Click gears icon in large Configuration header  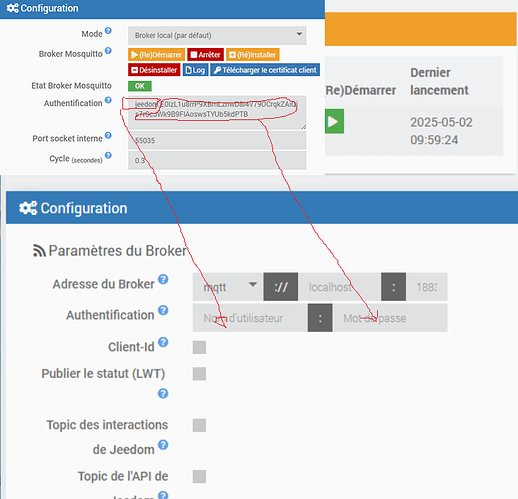click(28, 208)
